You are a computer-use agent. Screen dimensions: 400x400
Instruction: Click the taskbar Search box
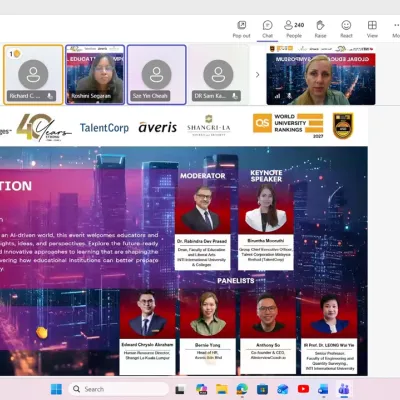click(118, 389)
